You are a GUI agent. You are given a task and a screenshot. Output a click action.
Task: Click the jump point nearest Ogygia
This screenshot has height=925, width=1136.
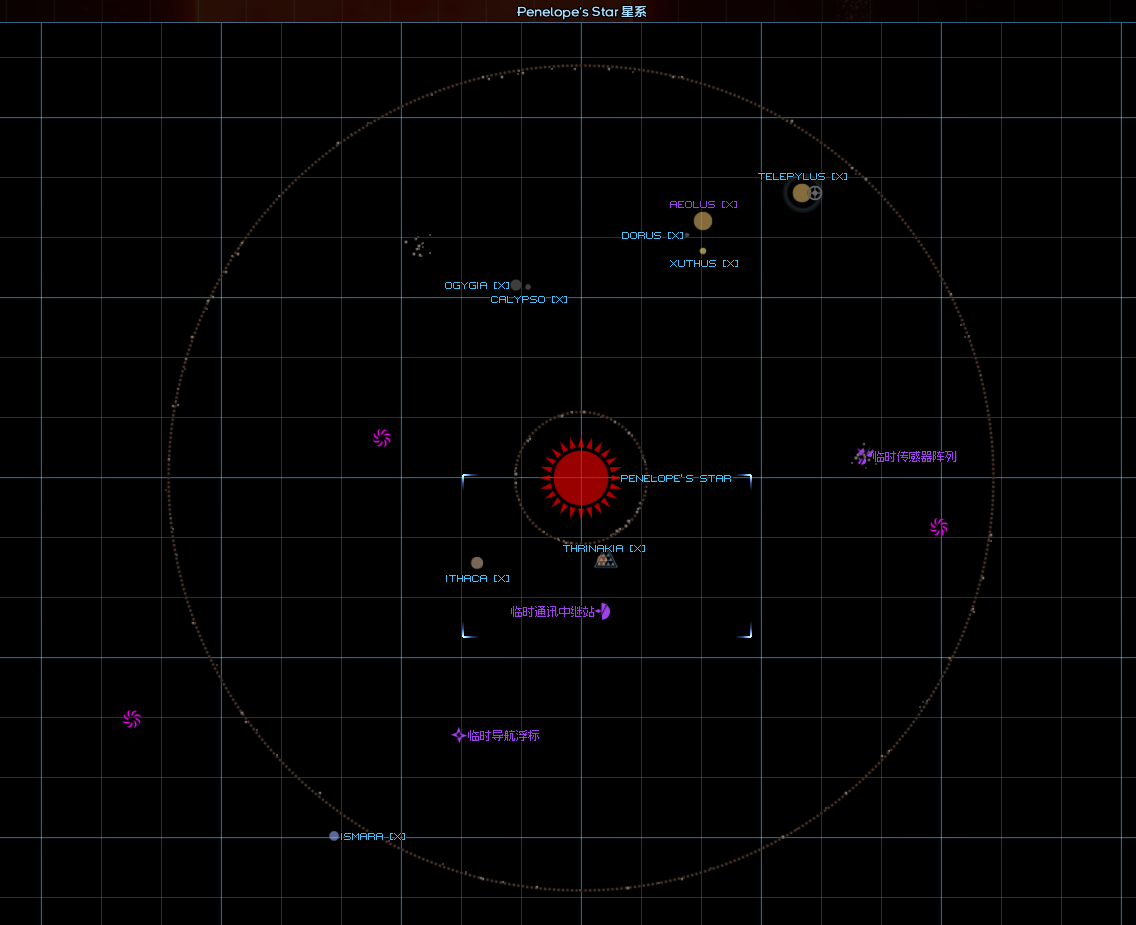381,437
